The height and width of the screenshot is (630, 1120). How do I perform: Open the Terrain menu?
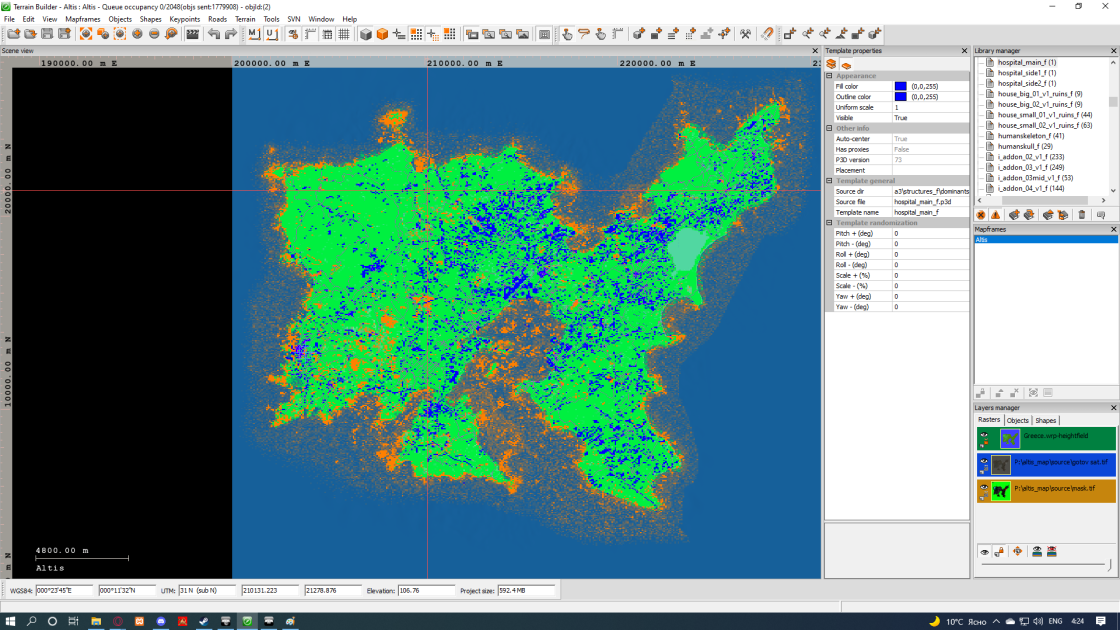[x=245, y=19]
